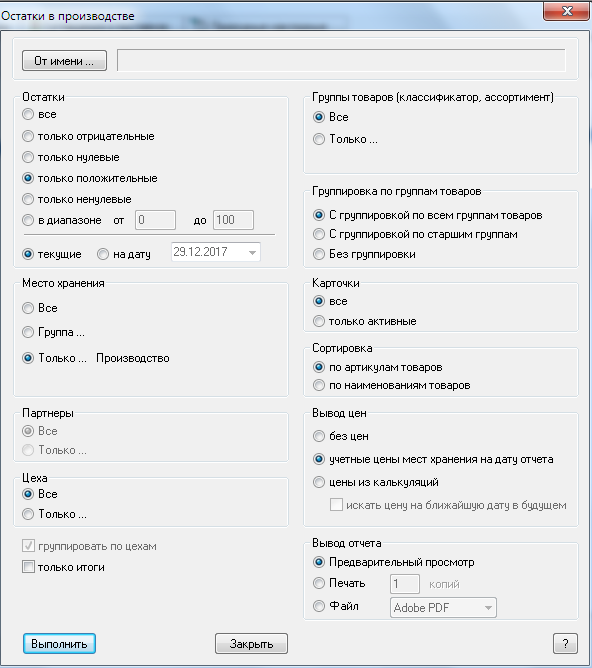Click the Выполнить button

tap(59, 643)
